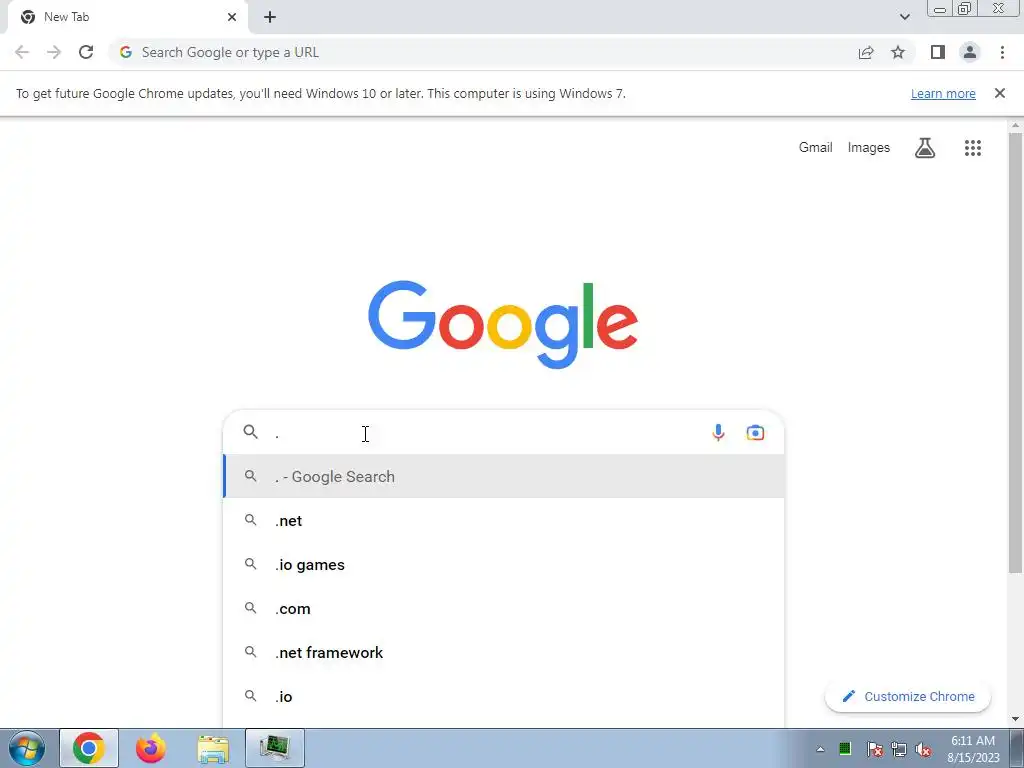The image size is (1024, 768).
Task: Open Images link
Action: [869, 148]
